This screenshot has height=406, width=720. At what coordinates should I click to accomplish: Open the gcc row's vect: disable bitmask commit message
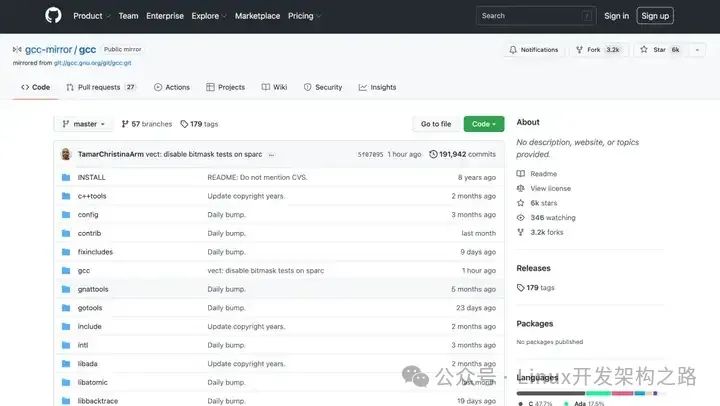coord(265,271)
